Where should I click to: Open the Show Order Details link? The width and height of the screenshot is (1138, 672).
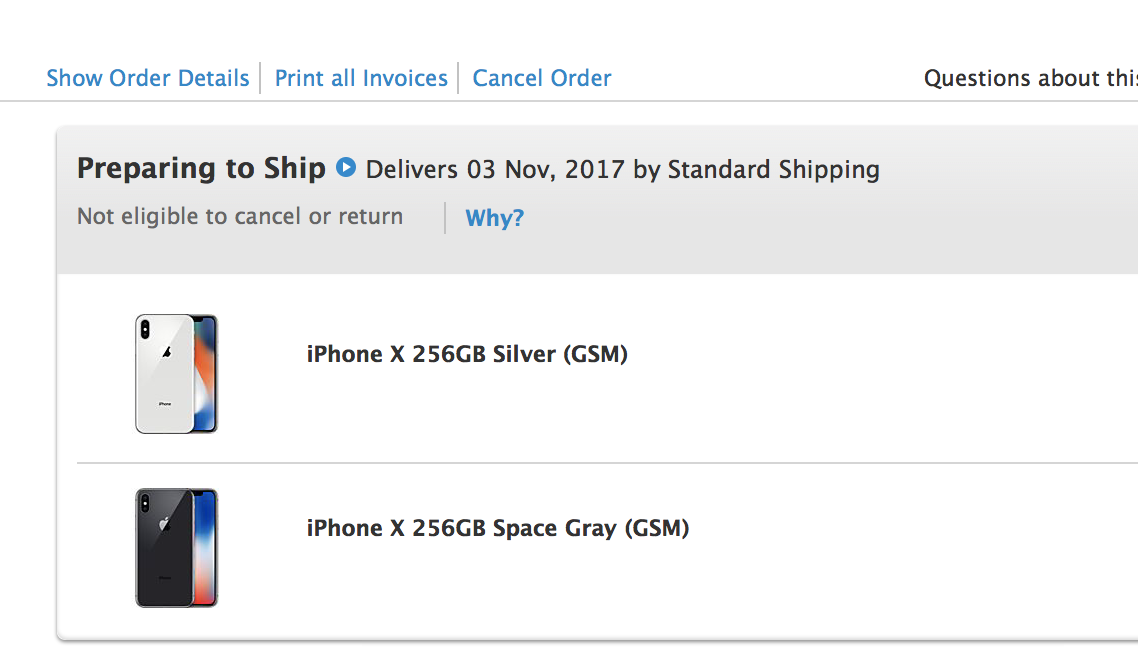(148, 78)
